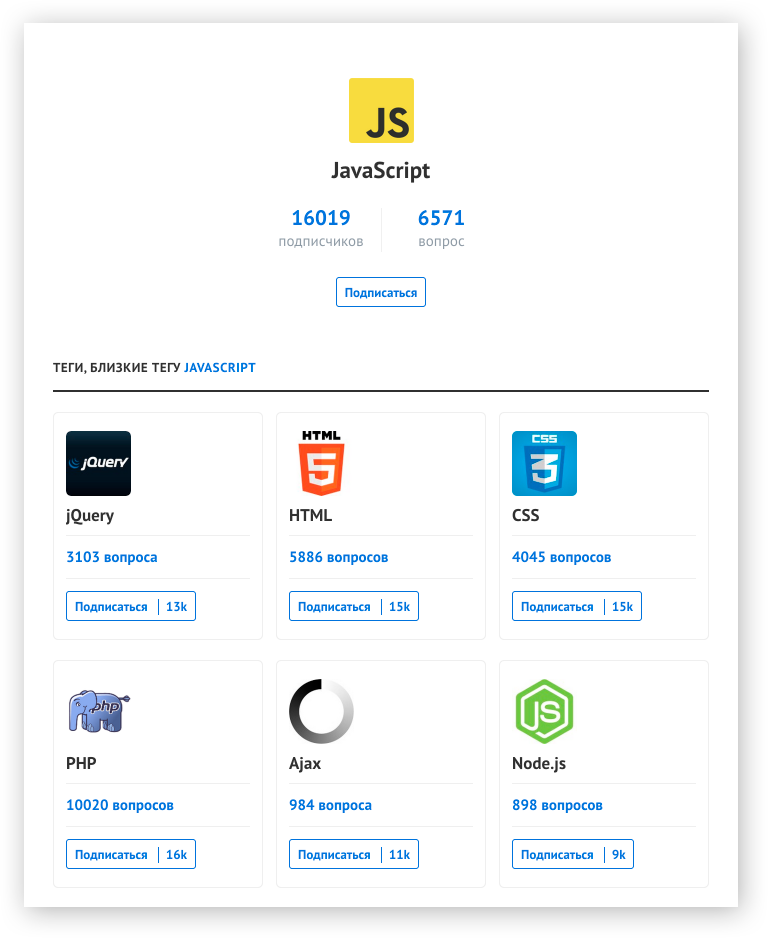Image resolution: width=768 pixels, height=938 pixels.
Task: Open the JAVASCRIPT link in section heading
Action: (x=220, y=368)
